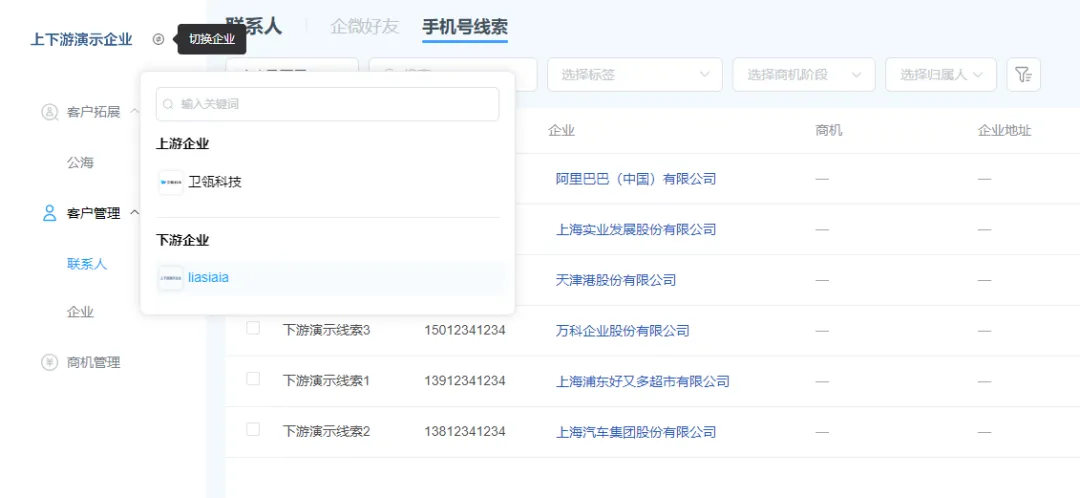Click the 卫瓴科技 company logo
The height and width of the screenshot is (498, 1080).
171,182
